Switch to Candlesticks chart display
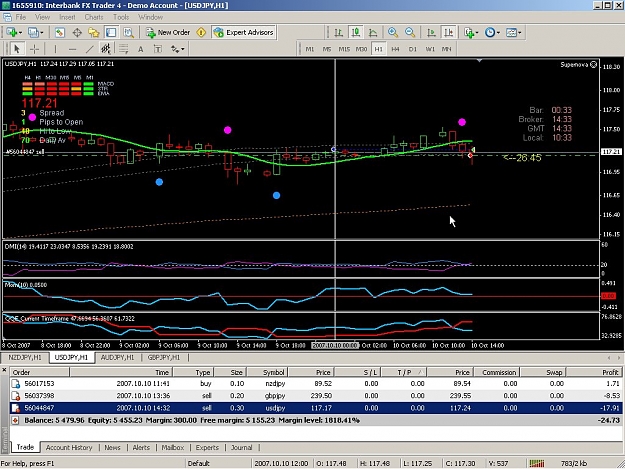Viewport: 625px width, 469px height. [x=356, y=33]
